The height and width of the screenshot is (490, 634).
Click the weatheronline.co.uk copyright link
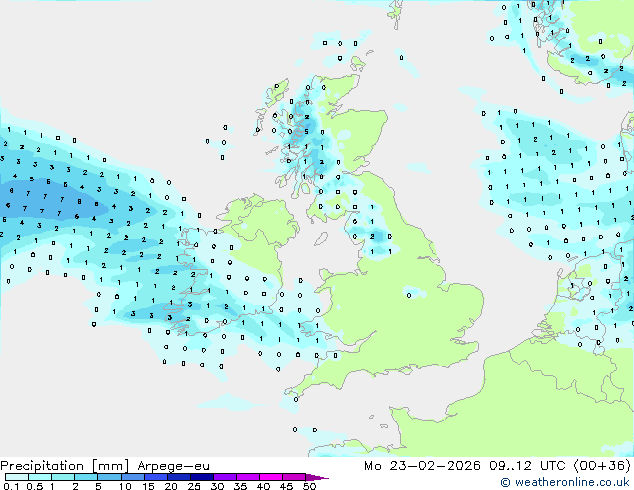click(565, 482)
